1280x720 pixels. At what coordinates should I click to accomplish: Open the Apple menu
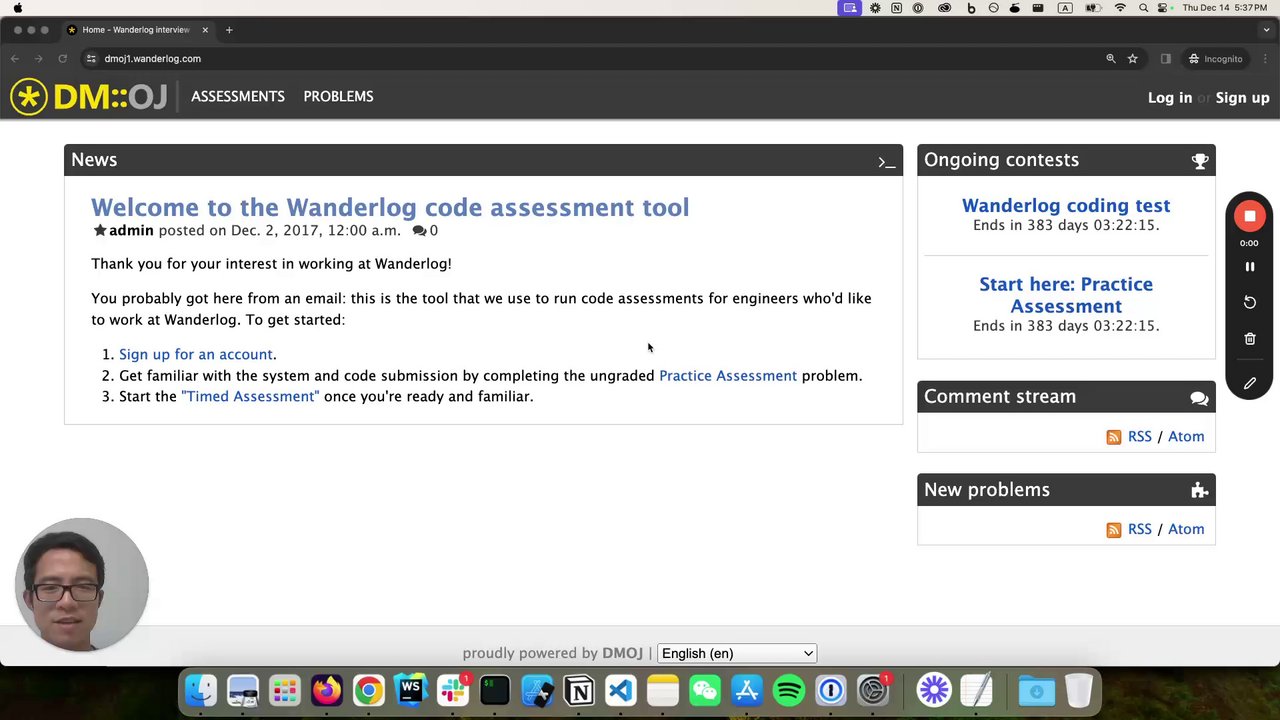[18, 8]
